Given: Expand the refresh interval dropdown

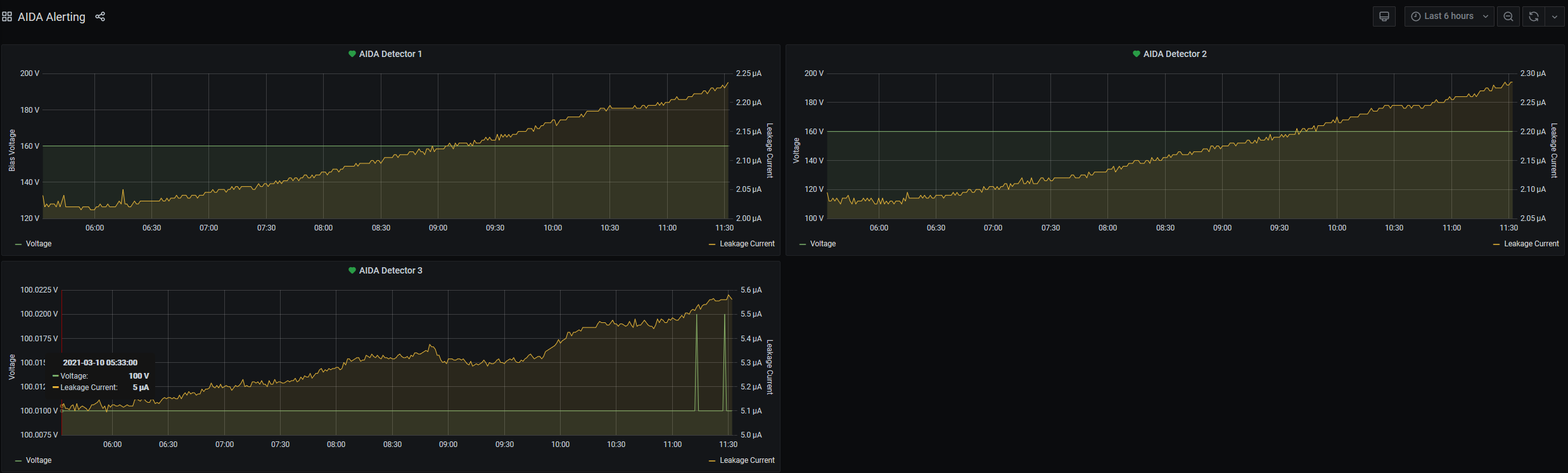Looking at the screenshot, I should (1555, 16).
